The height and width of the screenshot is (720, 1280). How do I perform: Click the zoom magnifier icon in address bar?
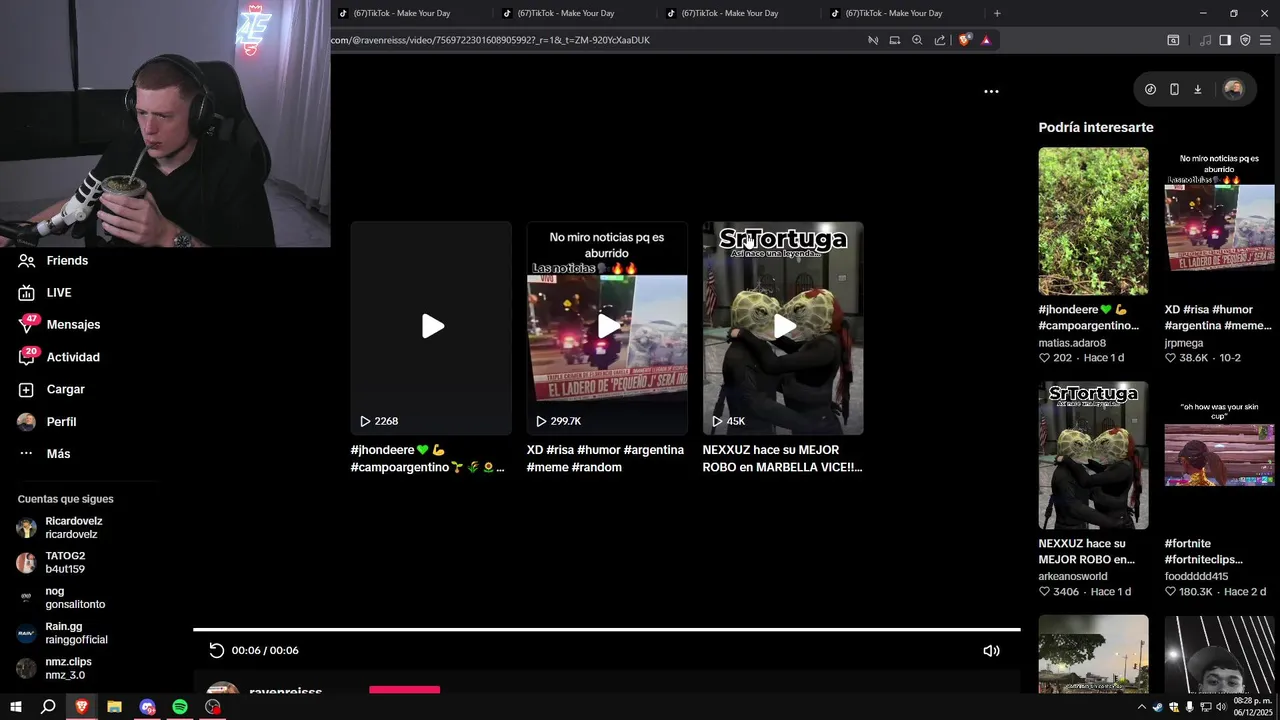point(917,40)
